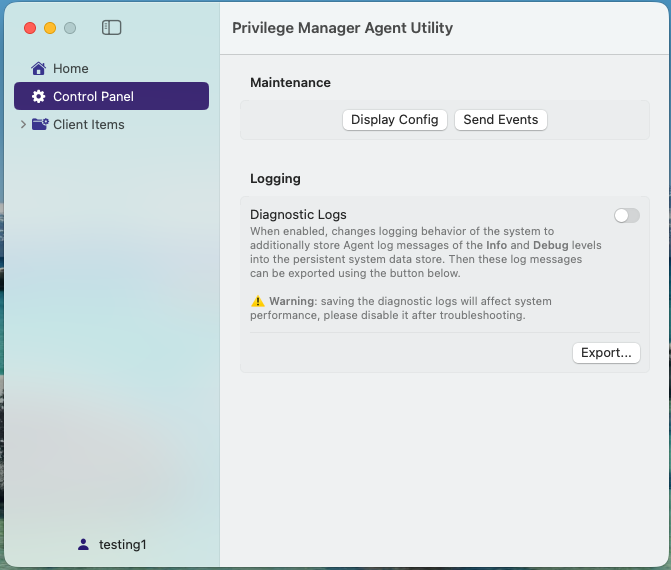Toggle the sidebar visibility icon
This screenshot has height=570, width=671.
tap(112, 28)
